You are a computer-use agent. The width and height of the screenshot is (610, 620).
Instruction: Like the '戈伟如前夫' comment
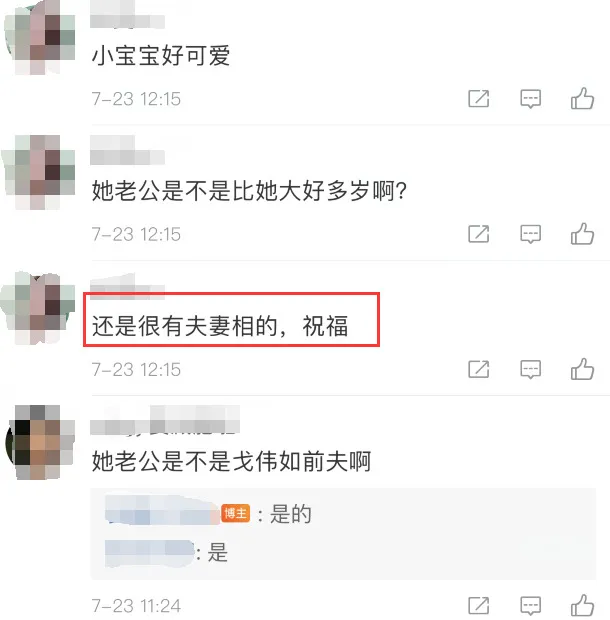tap(582, 605)
